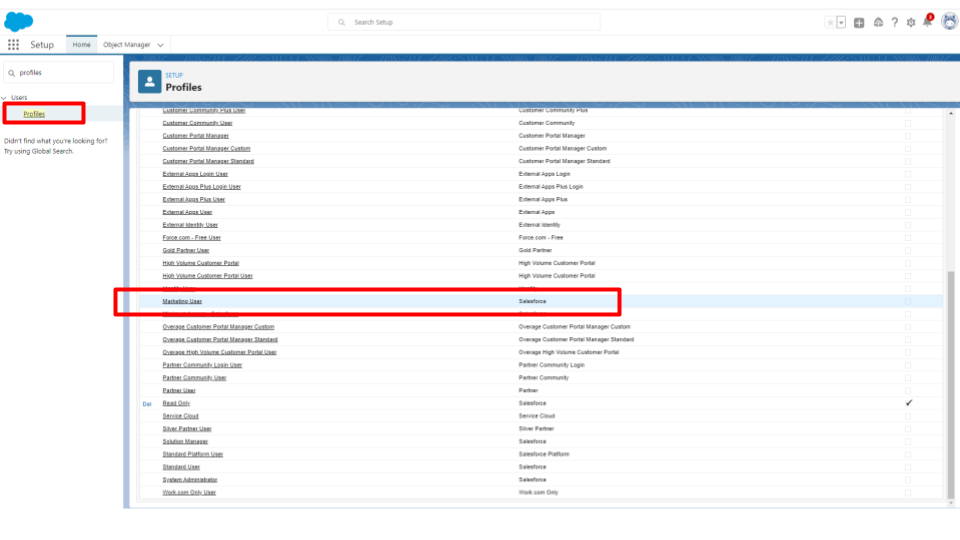Open the Solution Manager profile

point(185,441)
